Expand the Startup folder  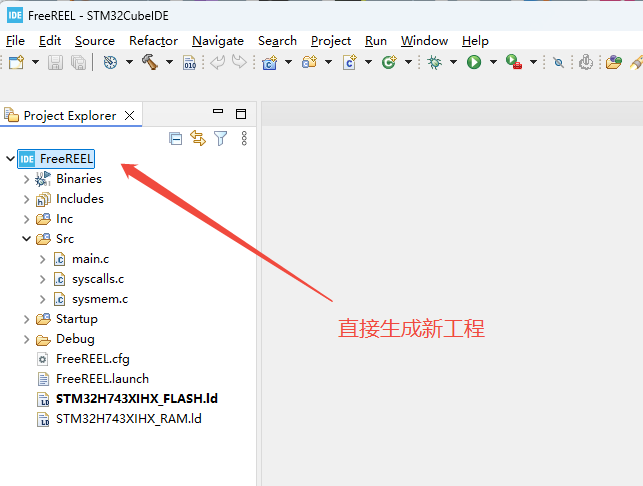tap(27, 319)
